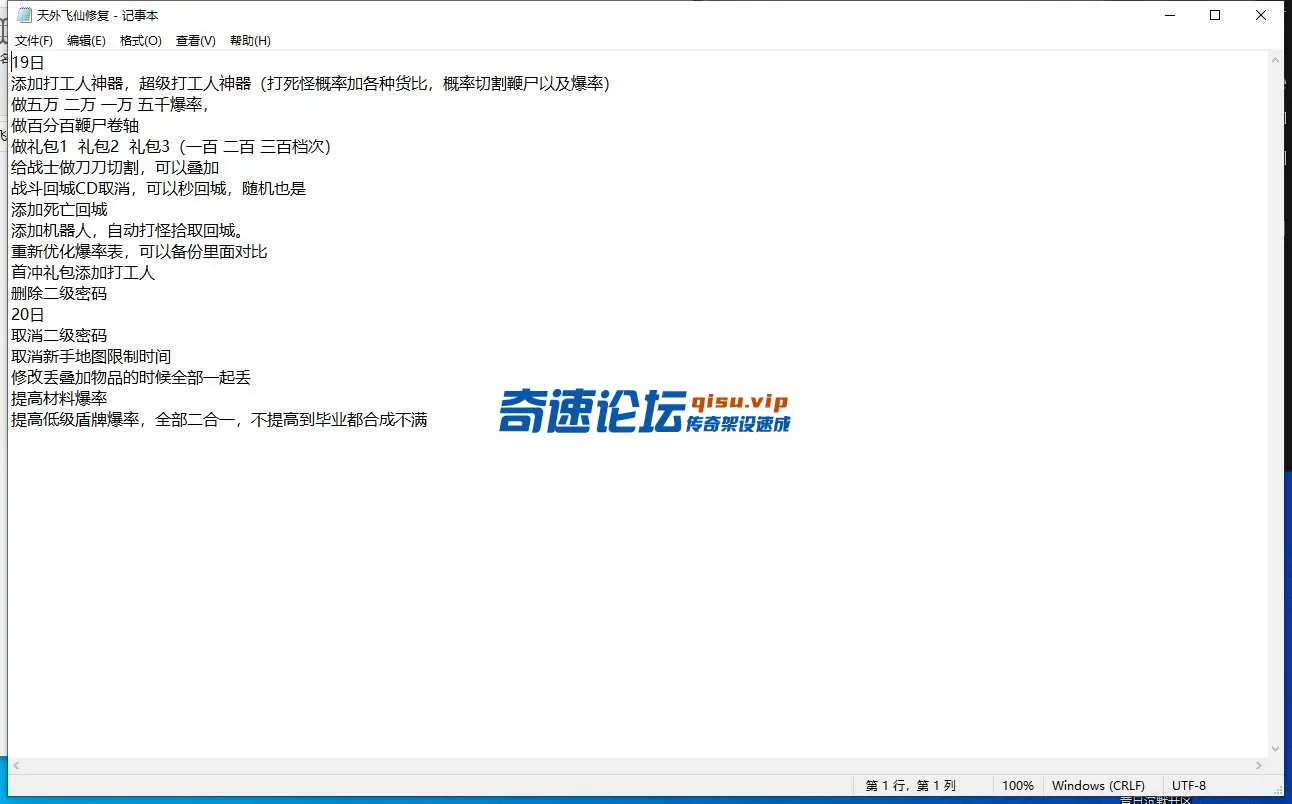Maximize the Notepad window
Screen dimensions: 1292x804
pyautogui.click(x=1215, y=15)
